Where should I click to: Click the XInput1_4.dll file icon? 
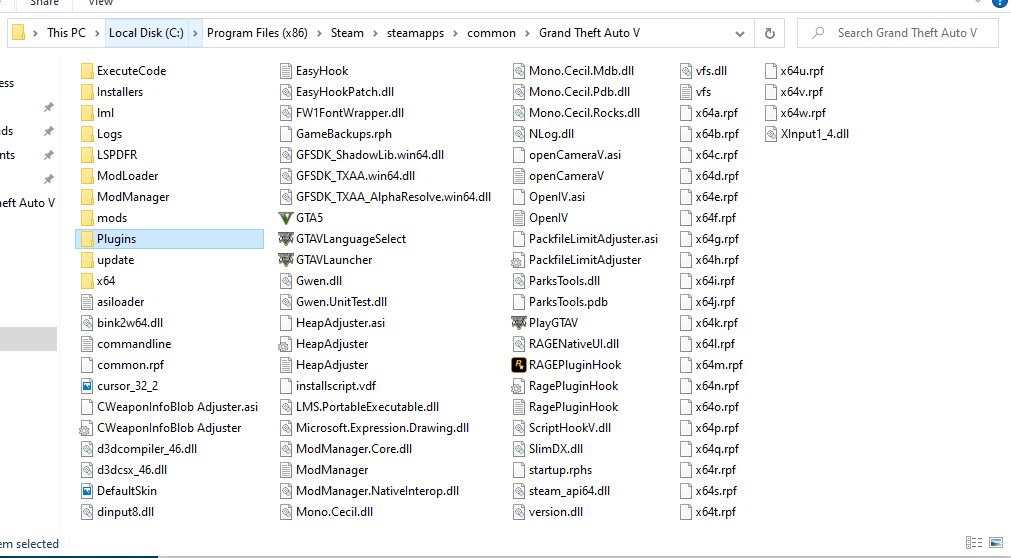(x=771, y=134)
